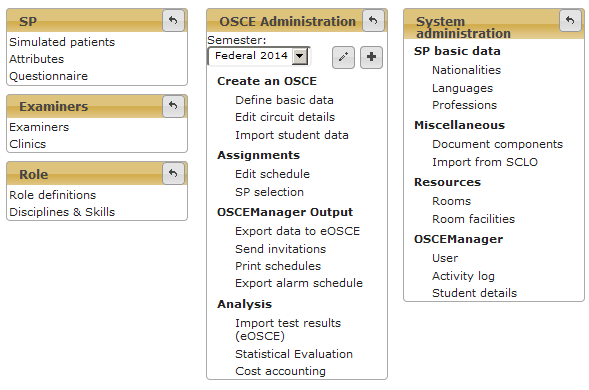Click the back arrow icon in SP panel header
589x390 pixels.
click(x=173, y=20)
